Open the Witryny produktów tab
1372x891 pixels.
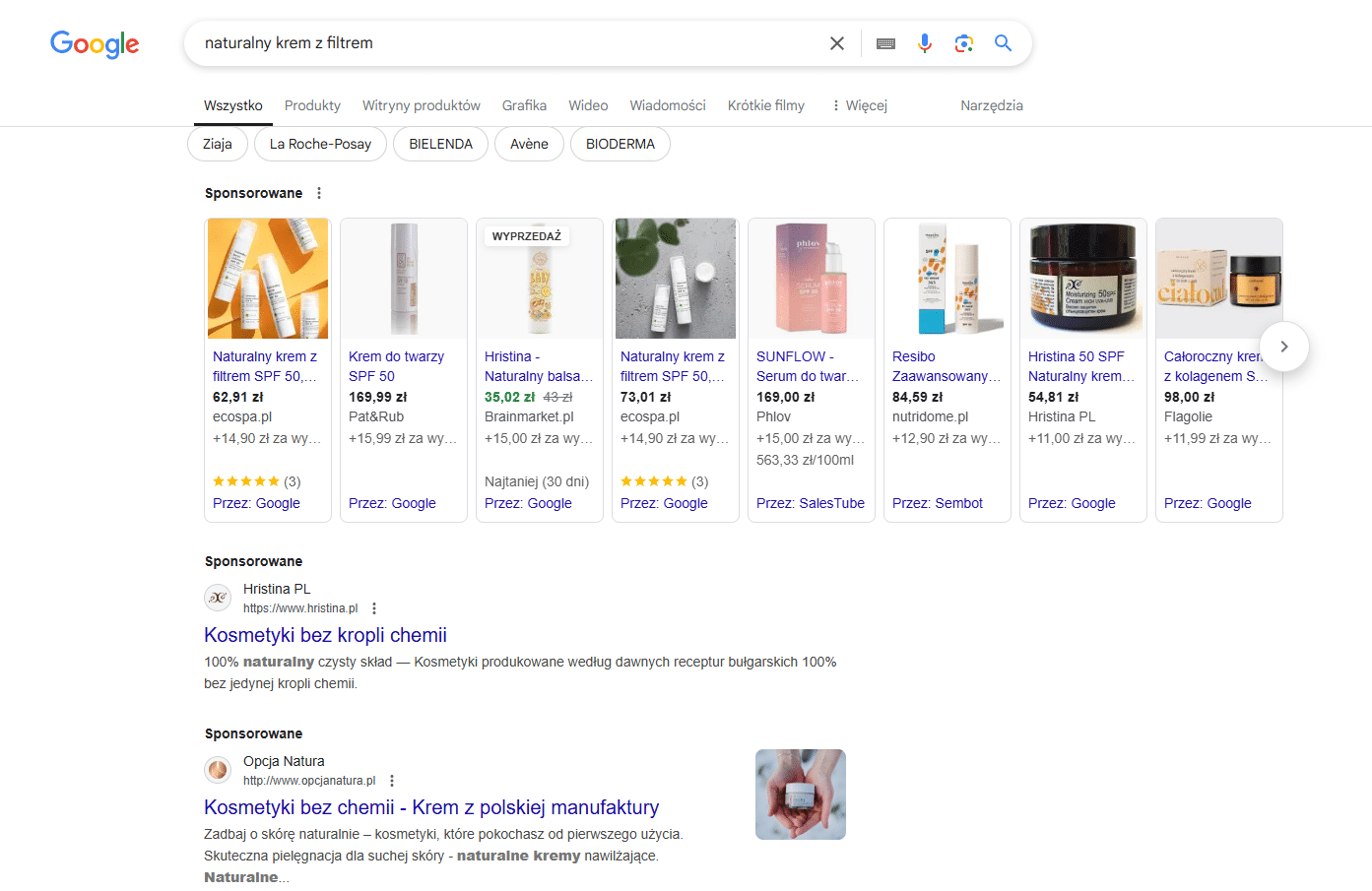[x=422, y=105]
